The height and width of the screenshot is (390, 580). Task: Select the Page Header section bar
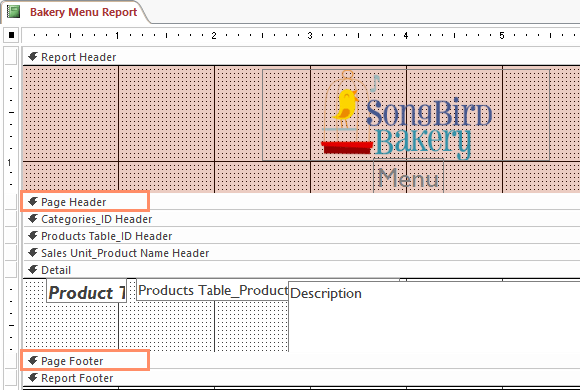[301, 202]
